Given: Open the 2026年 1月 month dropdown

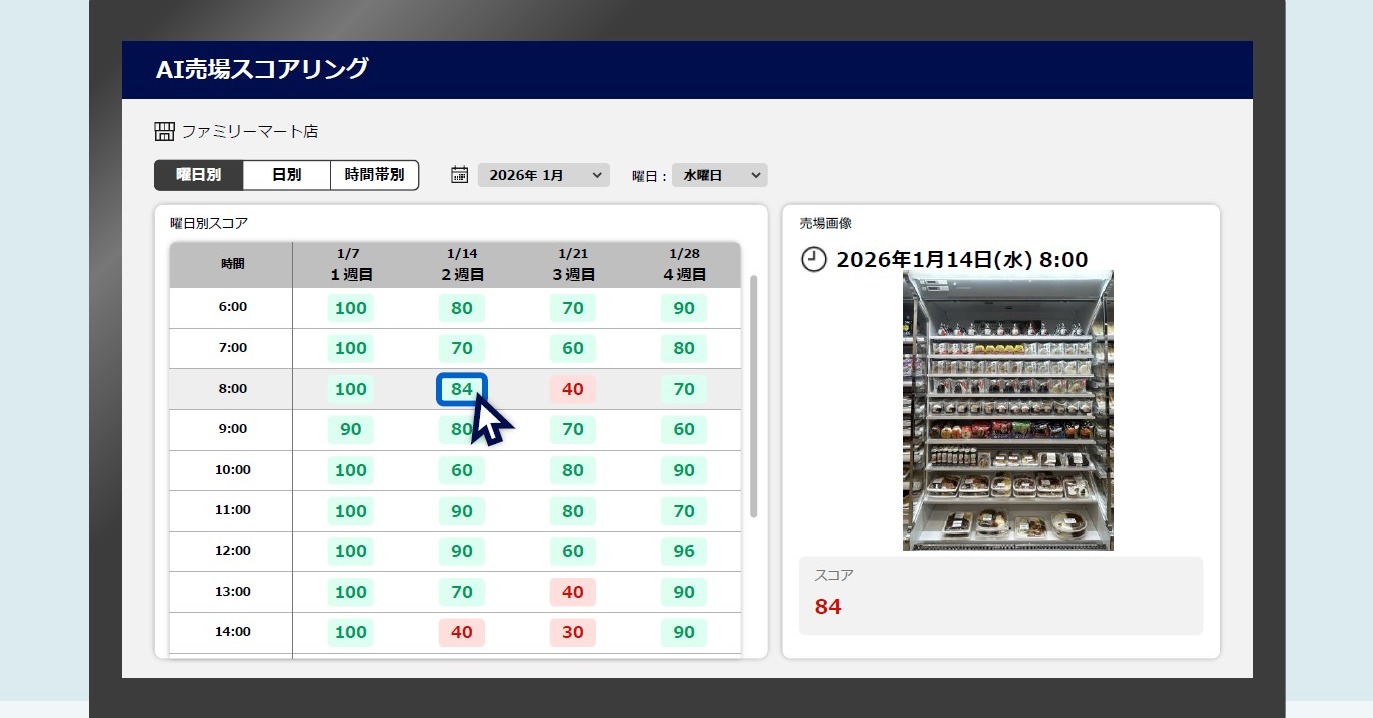Looking at the screenshot, I should (x=543, y=174).
